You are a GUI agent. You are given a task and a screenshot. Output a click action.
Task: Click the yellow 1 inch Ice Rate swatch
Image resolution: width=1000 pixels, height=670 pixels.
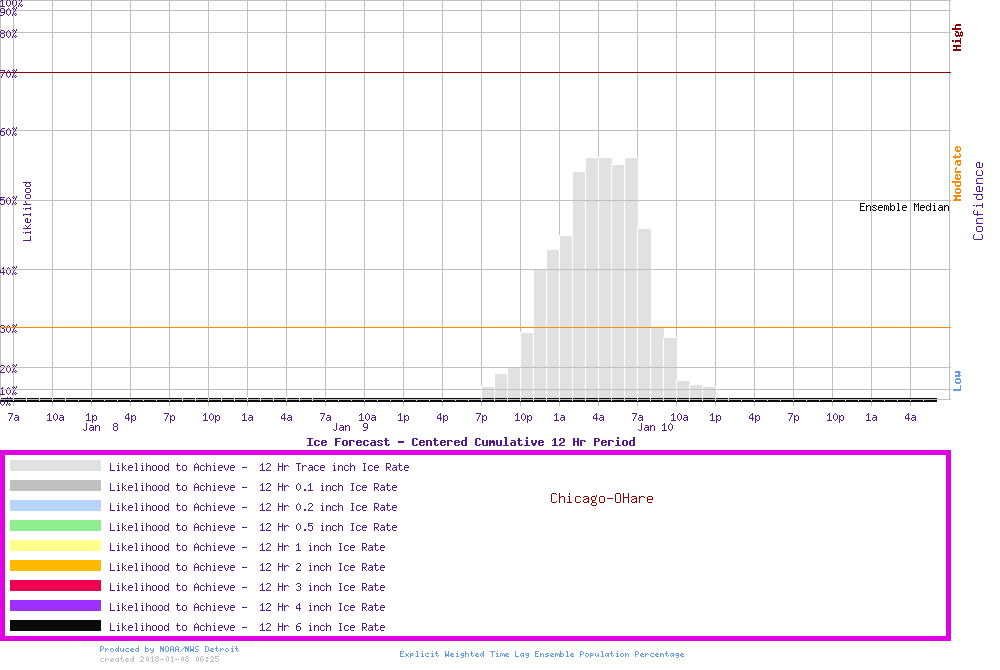[55, 546]
